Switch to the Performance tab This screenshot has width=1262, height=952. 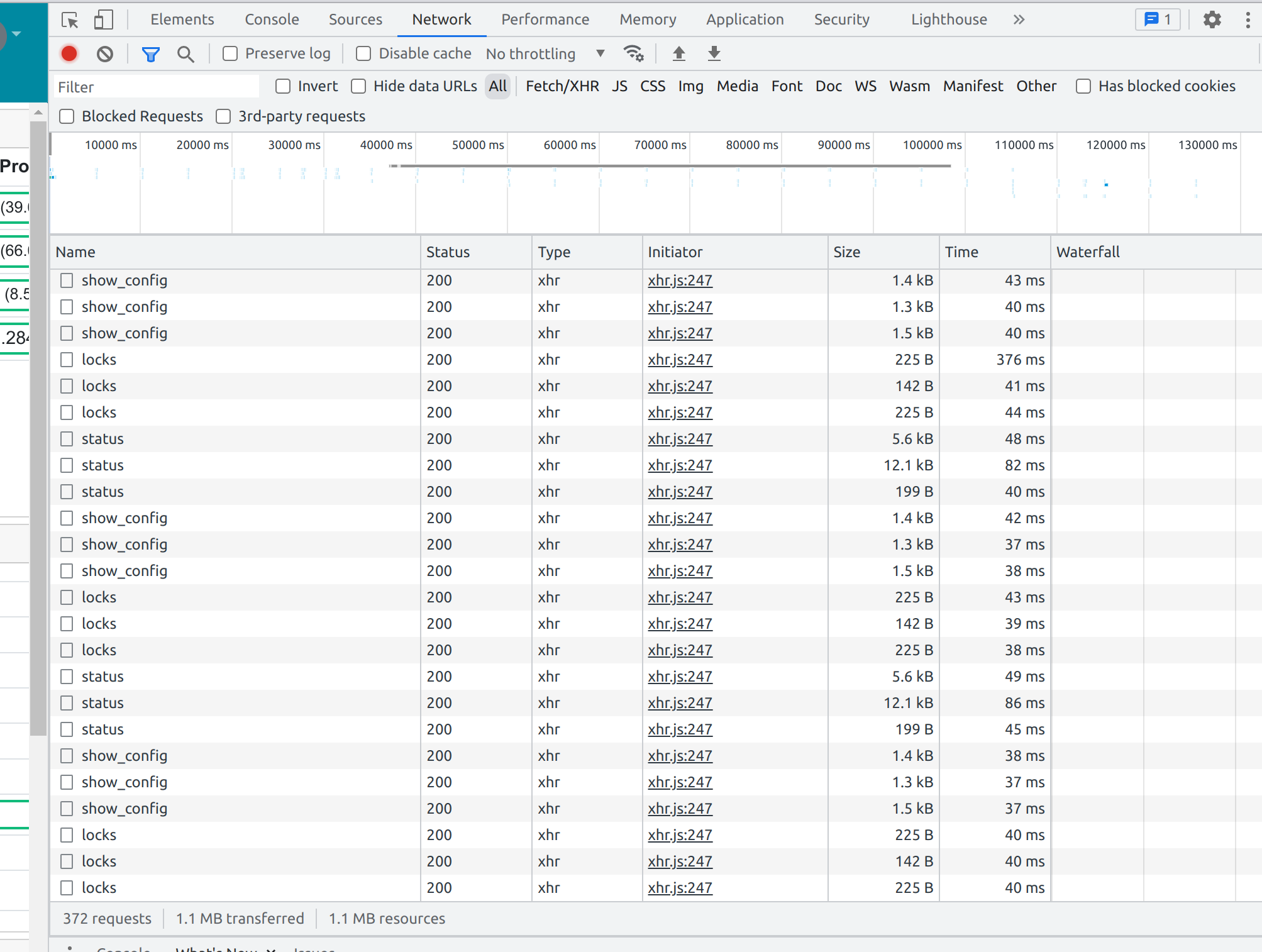545,19
